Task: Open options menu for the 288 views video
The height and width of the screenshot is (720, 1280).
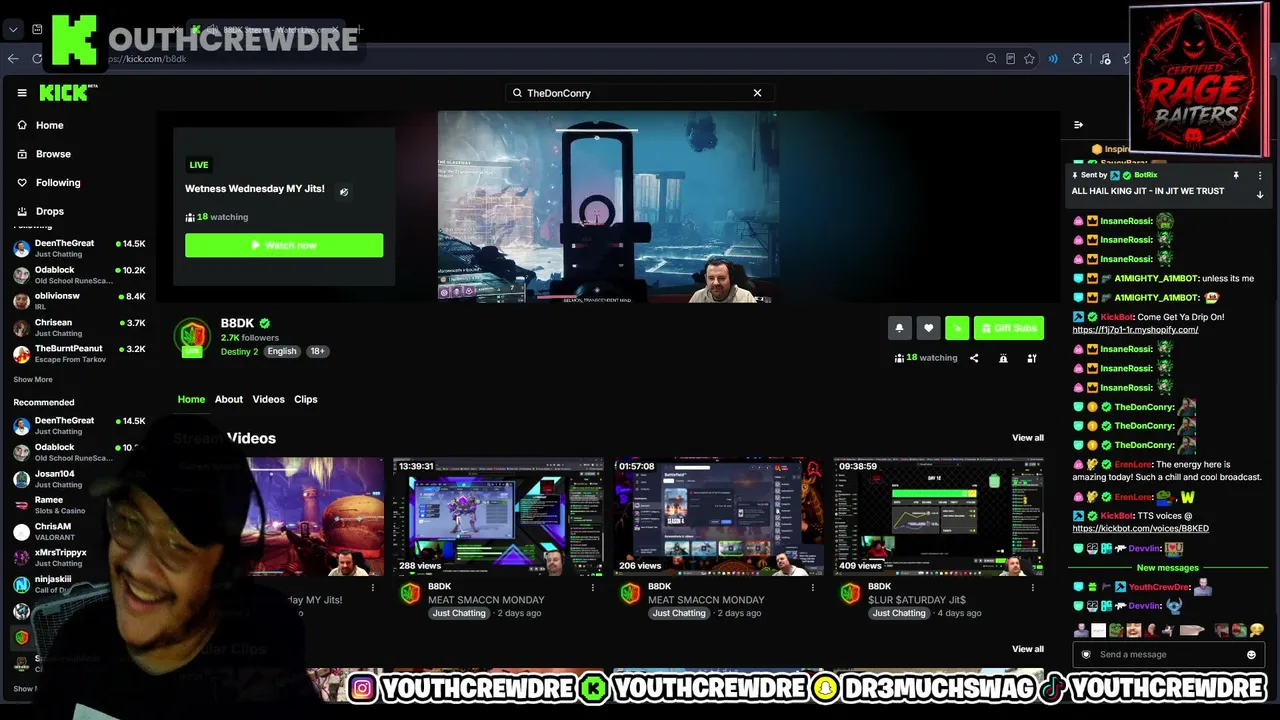Action: (593, 588)
